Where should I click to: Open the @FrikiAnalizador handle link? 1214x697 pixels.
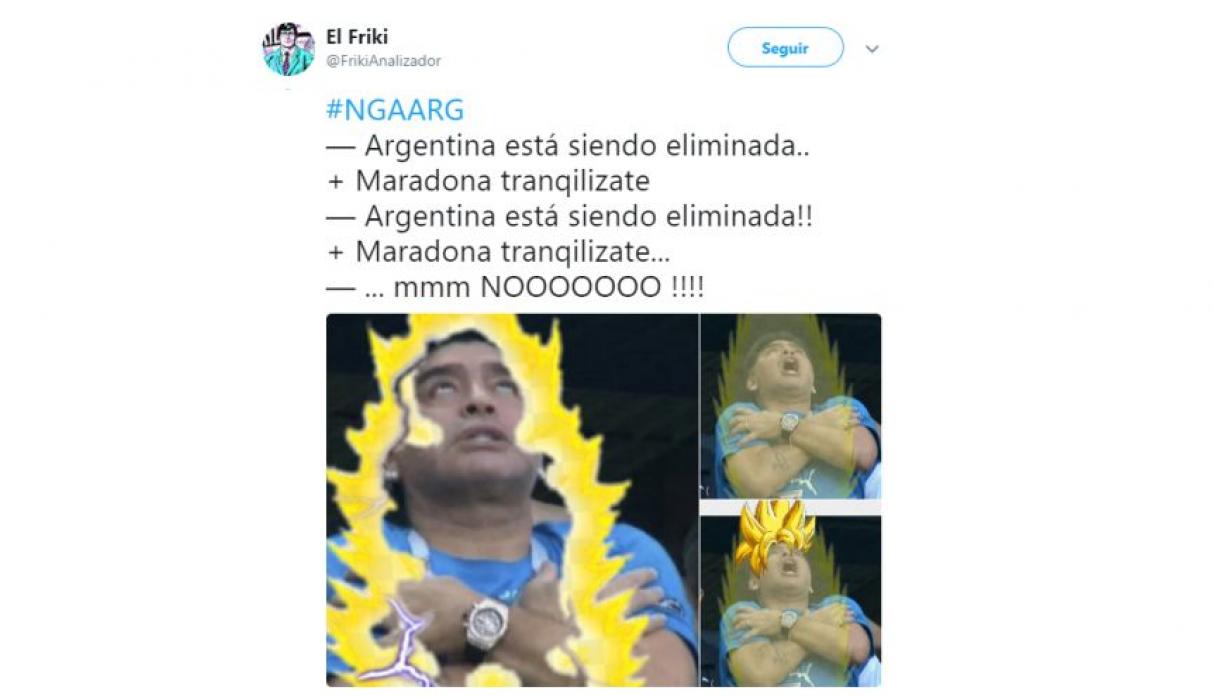tap(383, 61)
